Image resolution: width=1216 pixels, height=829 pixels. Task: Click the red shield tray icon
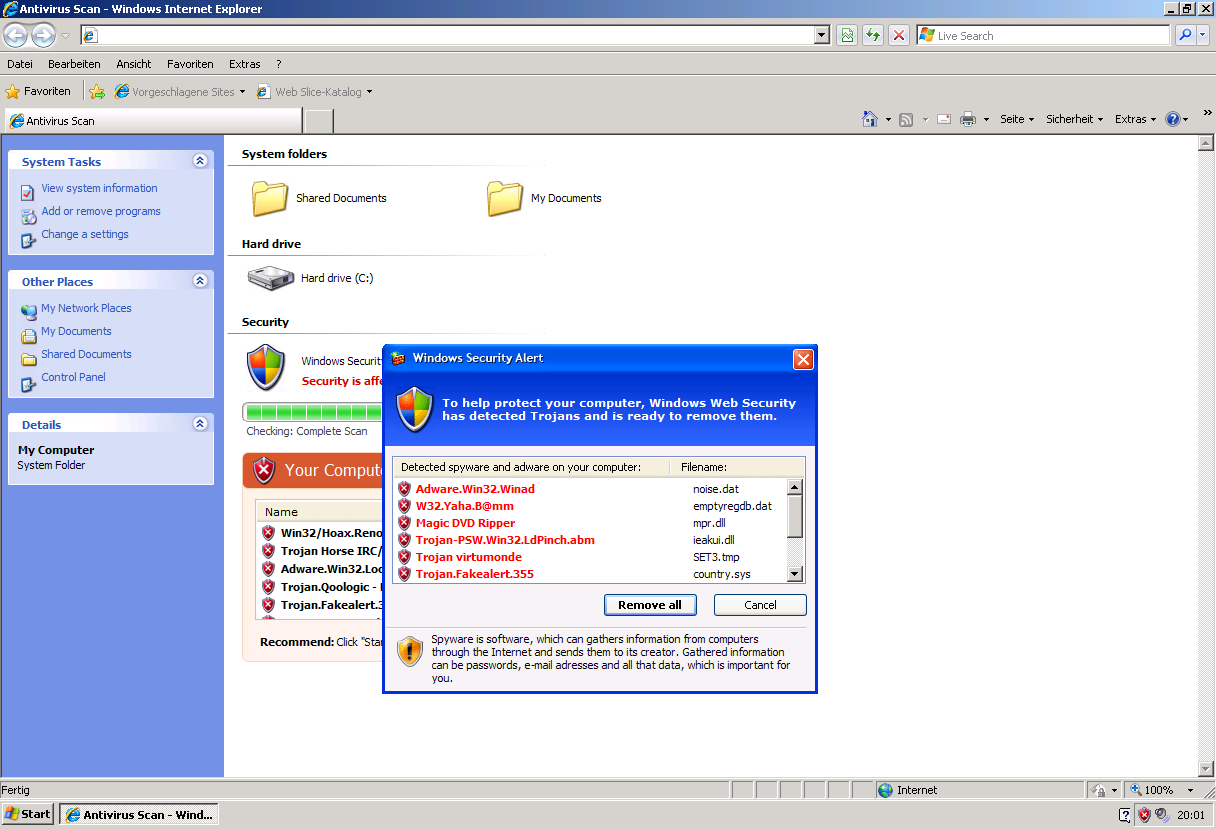pyautogui.click(x=1144, y=815)
